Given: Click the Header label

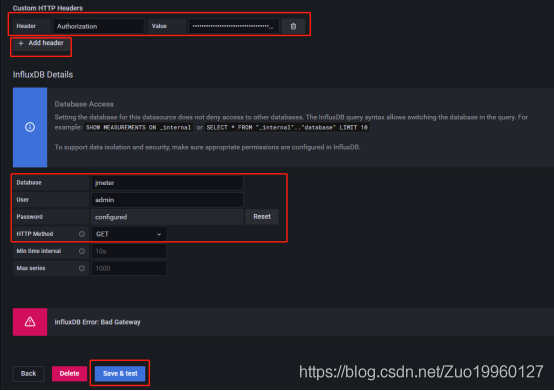Looking at the screenshot, I should tap(26, 26).
